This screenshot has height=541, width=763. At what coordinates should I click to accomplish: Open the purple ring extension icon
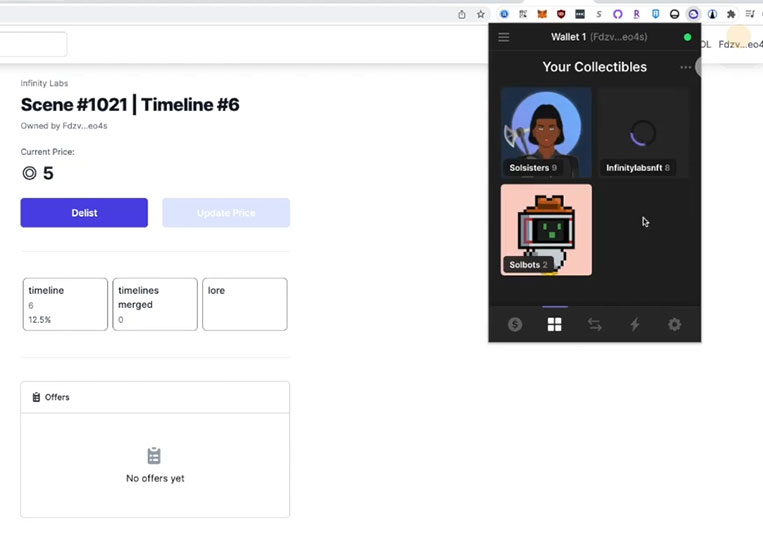[618, 15]
